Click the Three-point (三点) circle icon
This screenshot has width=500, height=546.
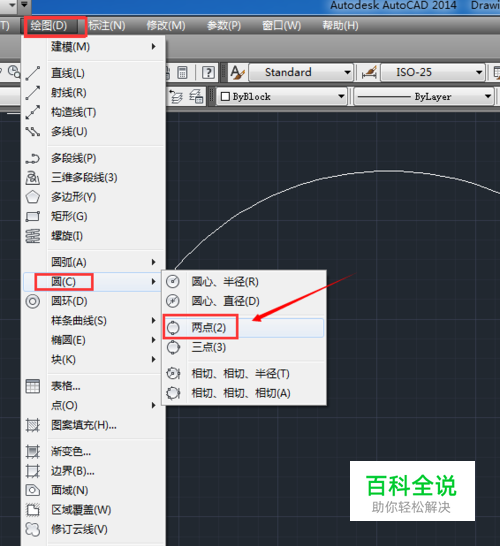173,347
